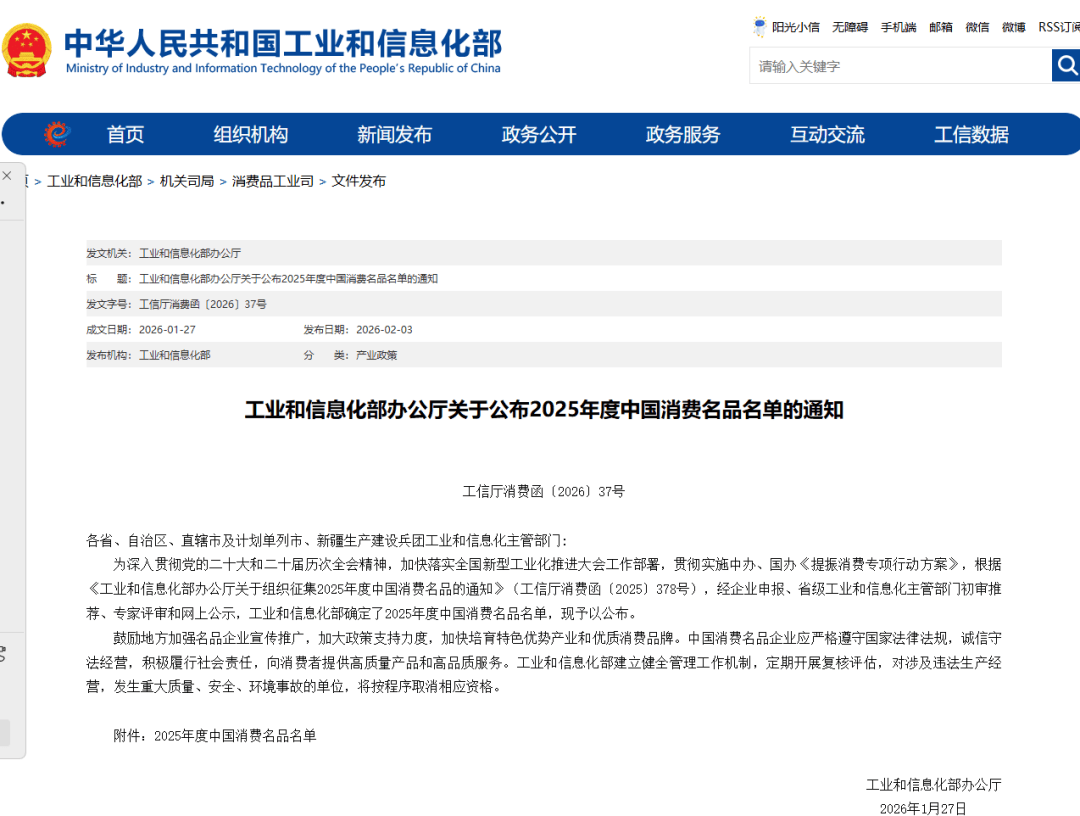
Task: Click the red gear MIIT logo in navbar
Action: click(x=57, y=134)
